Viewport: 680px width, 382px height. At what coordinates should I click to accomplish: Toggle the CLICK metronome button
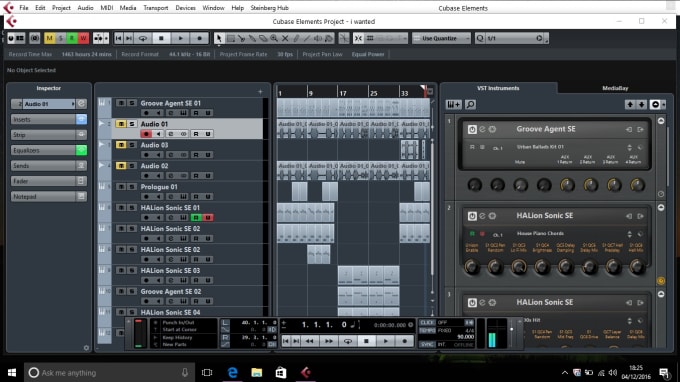(x=427, y=323)
